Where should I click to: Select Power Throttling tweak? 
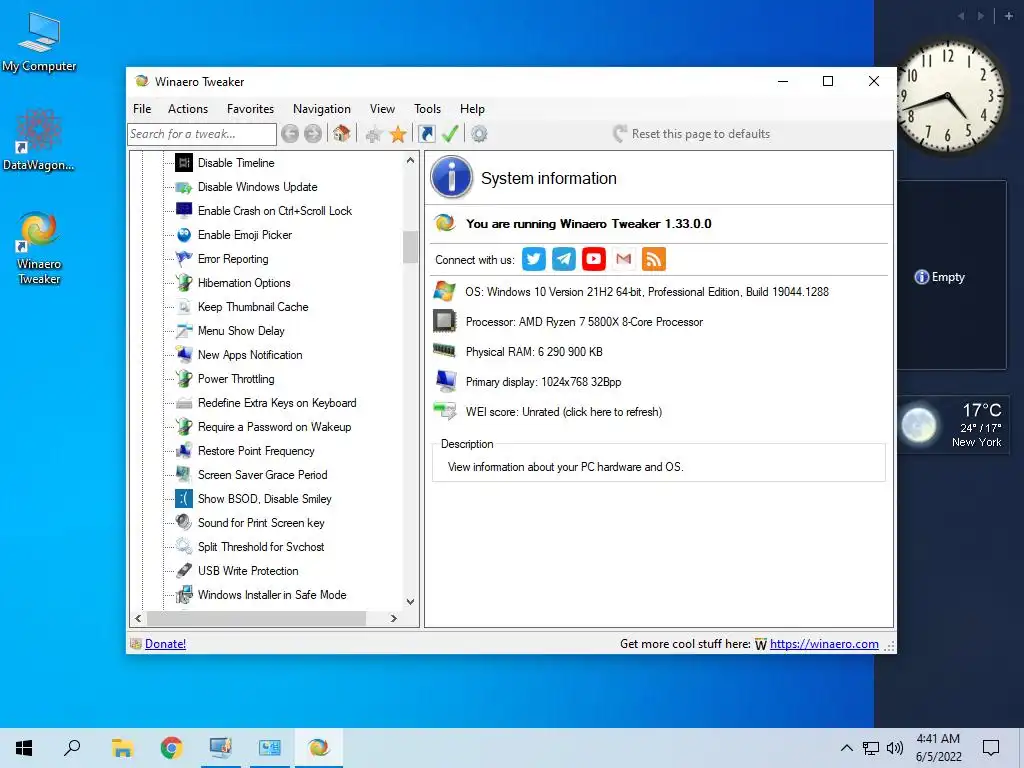point(236,379)
